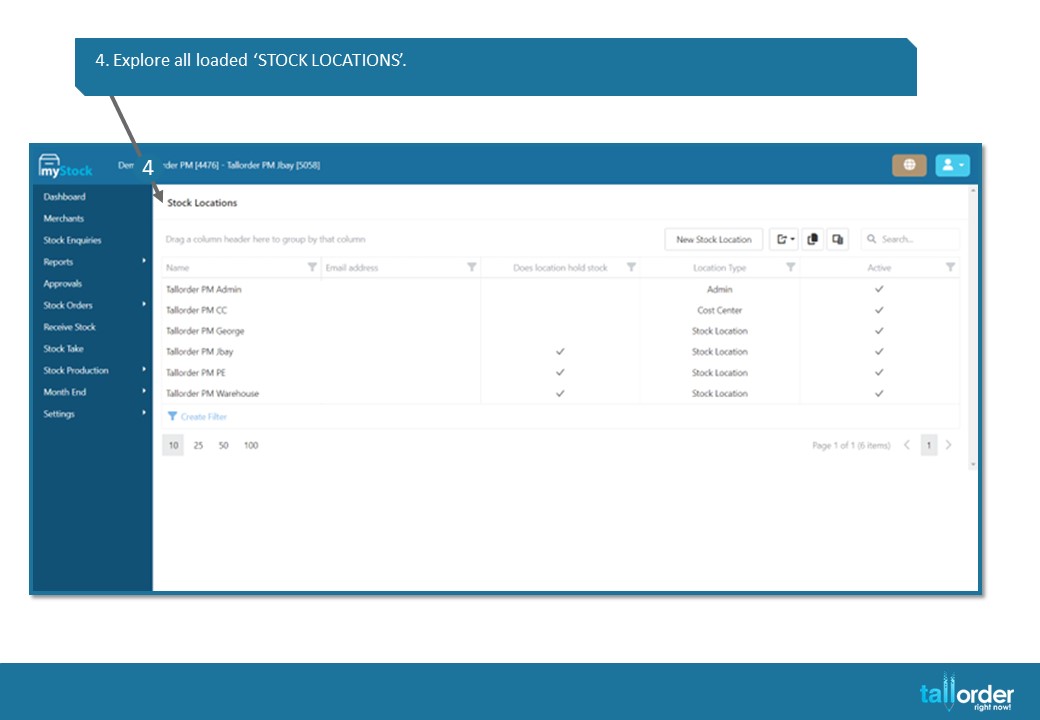Open the user account dropdown menu
The height and width of the screenshot is (720, 1040).
pos(952,165)
